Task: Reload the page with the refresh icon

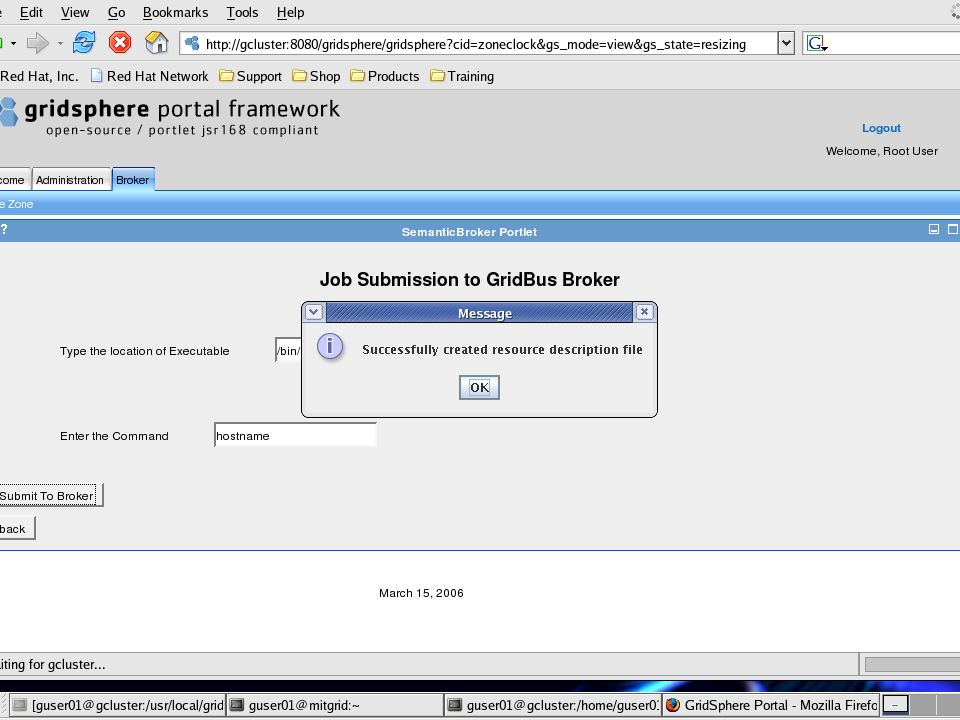Action: click(x=84, y=43)
